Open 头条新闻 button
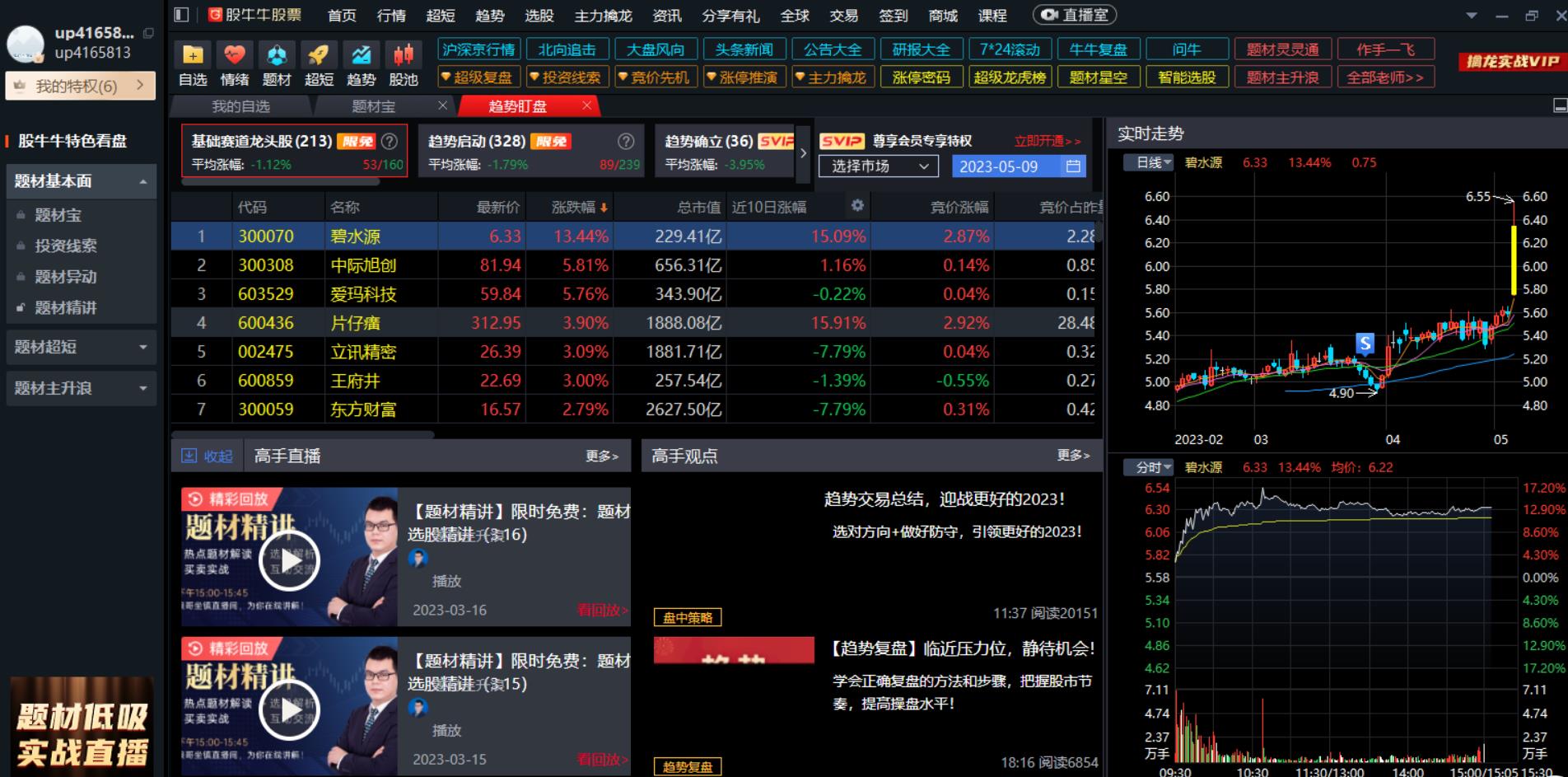This screenshot has width=1568, height=777. (744, 49)
